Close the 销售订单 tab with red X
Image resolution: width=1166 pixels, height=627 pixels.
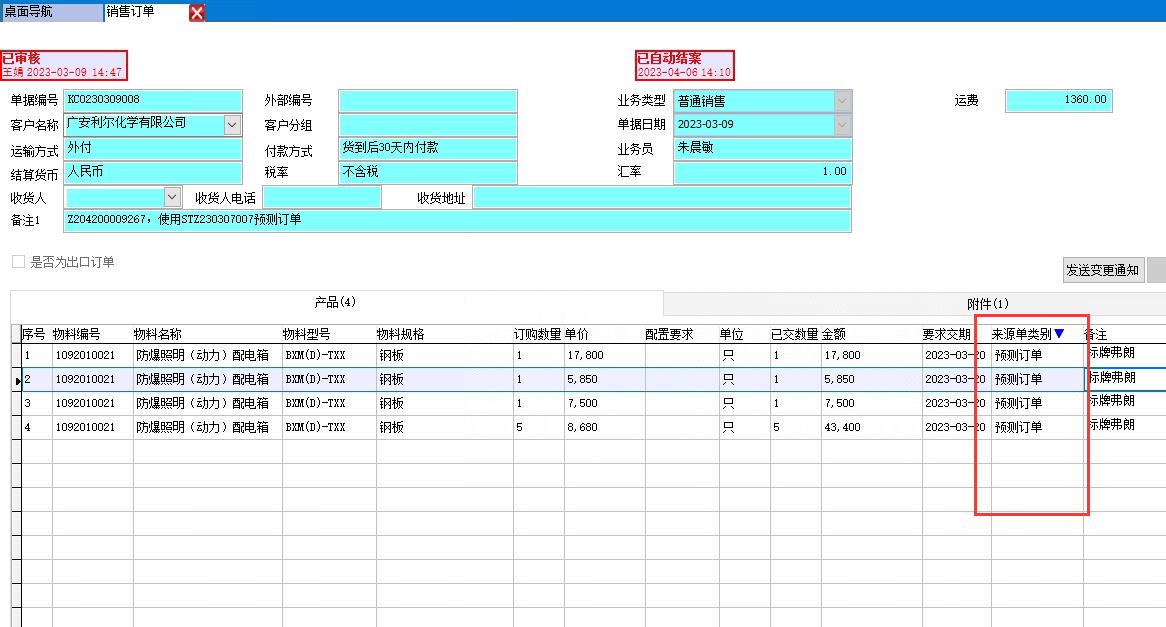pyautogui.click(x=197, y=12)
